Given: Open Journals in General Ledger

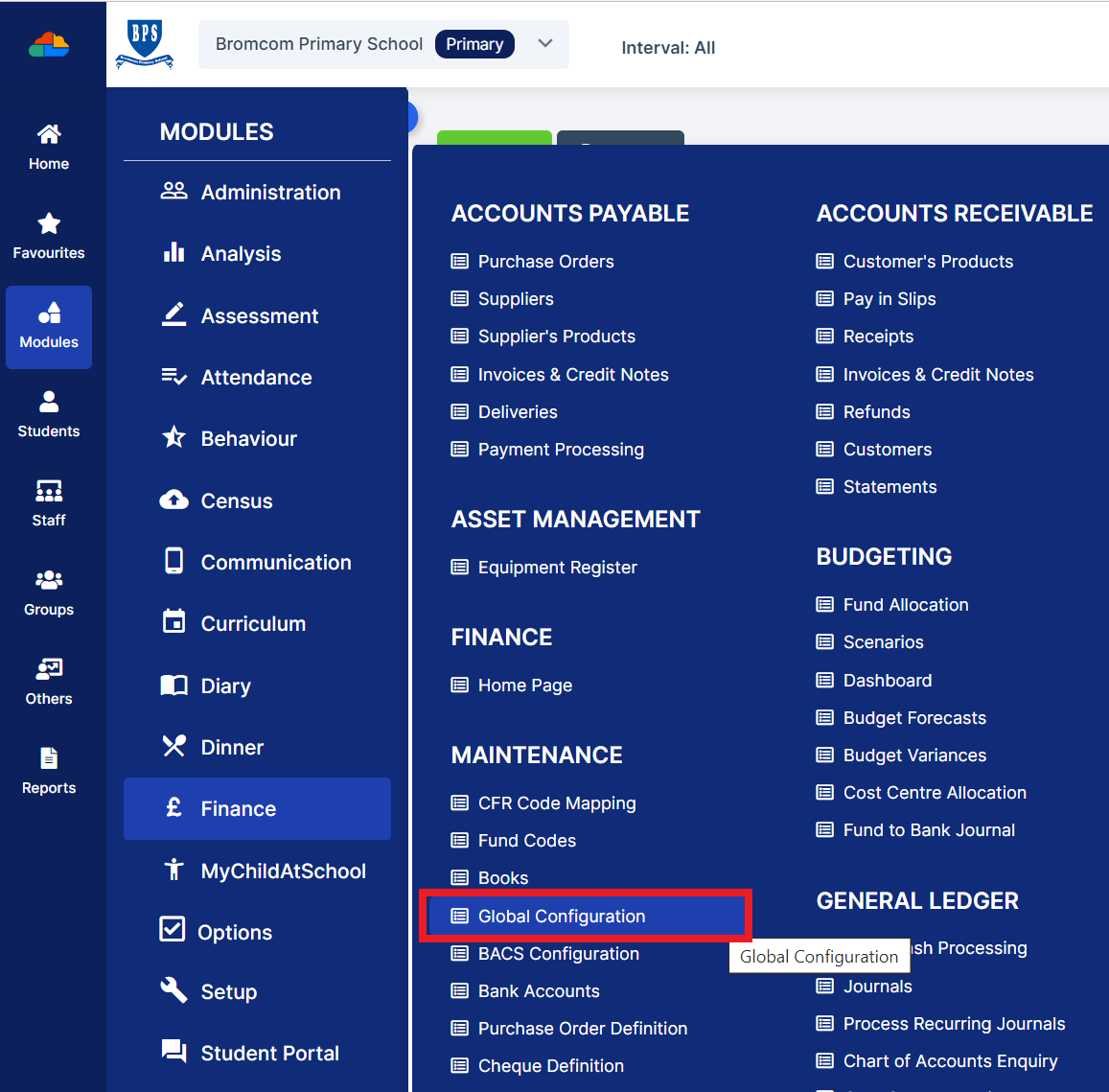Looking at the screenshot, I should click(876, 986).
